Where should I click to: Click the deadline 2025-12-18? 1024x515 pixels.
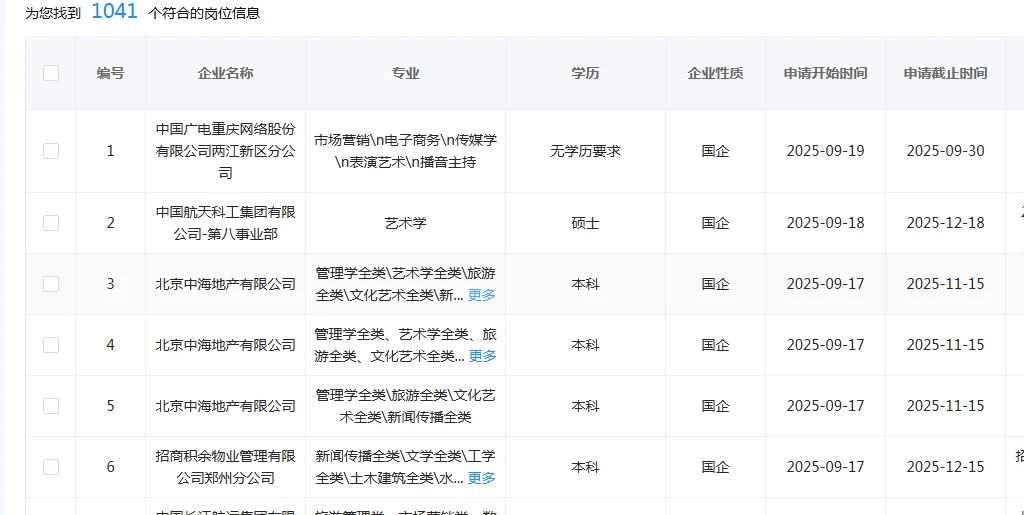point(945,223)
